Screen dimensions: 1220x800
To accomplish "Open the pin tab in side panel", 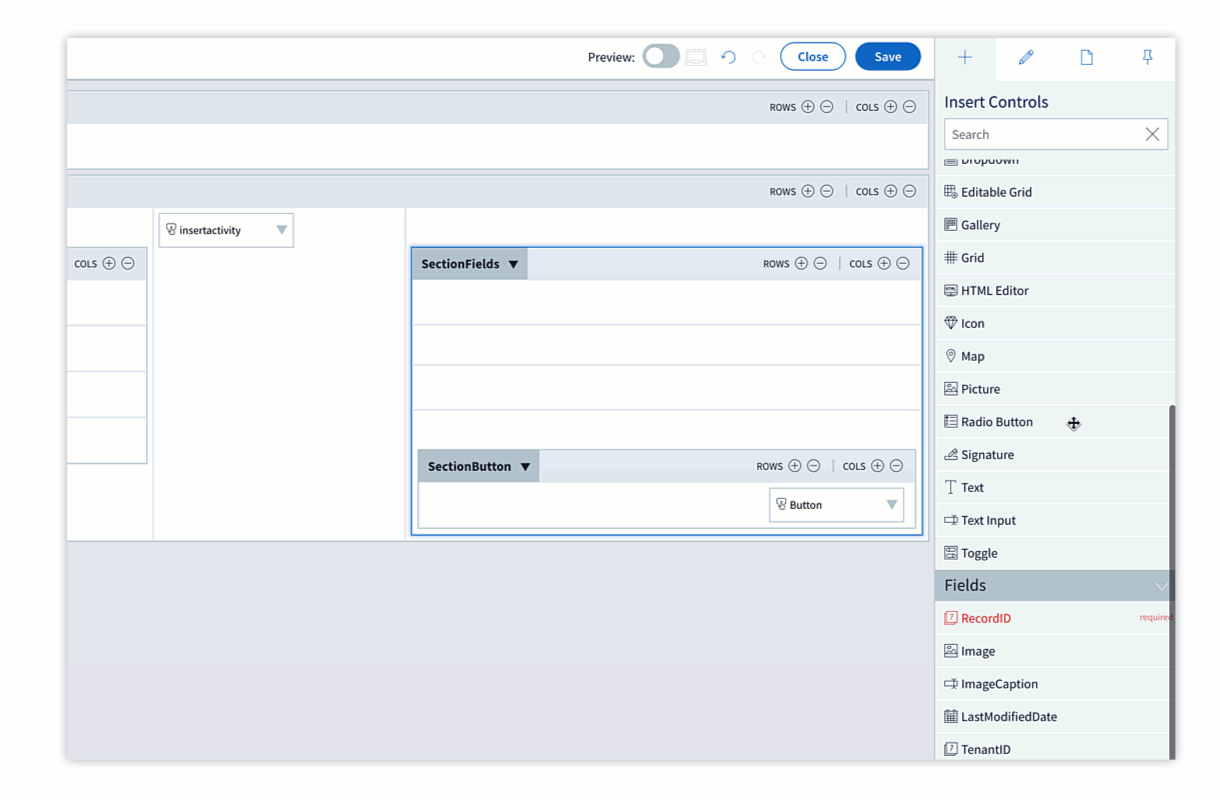I will pos(1148,58).
